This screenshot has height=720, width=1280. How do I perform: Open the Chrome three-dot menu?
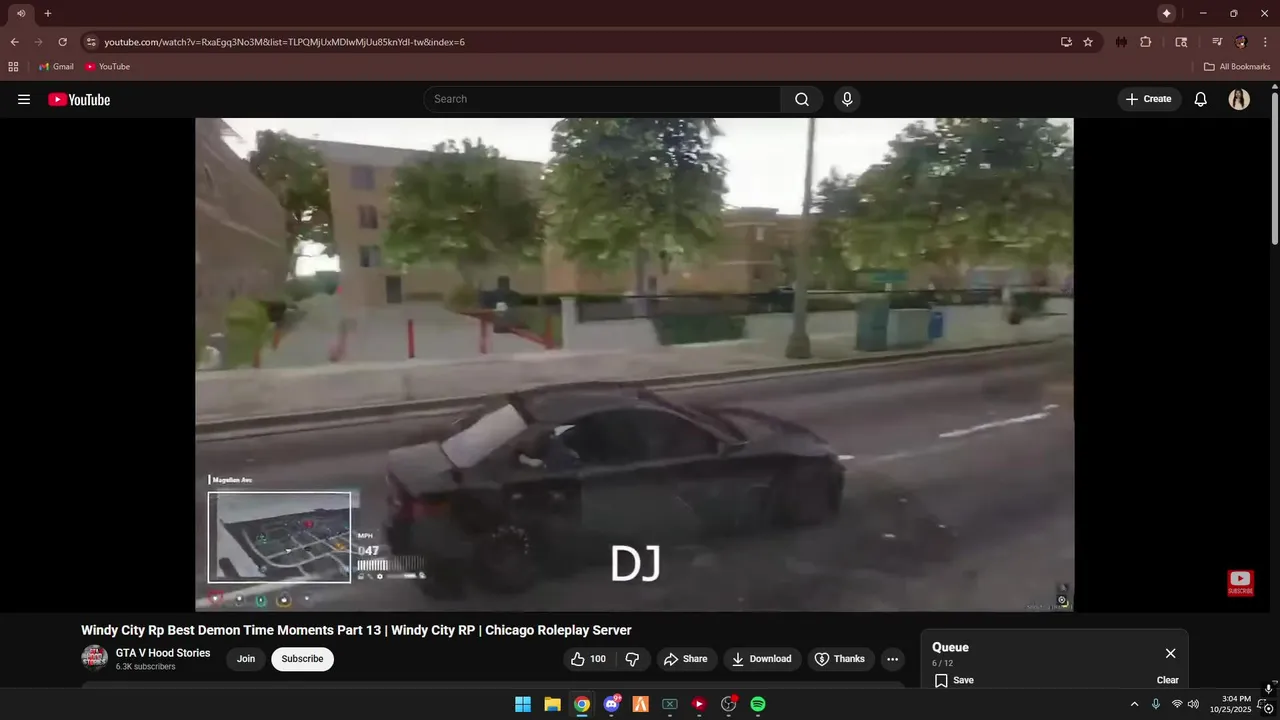coord(1265,42)
